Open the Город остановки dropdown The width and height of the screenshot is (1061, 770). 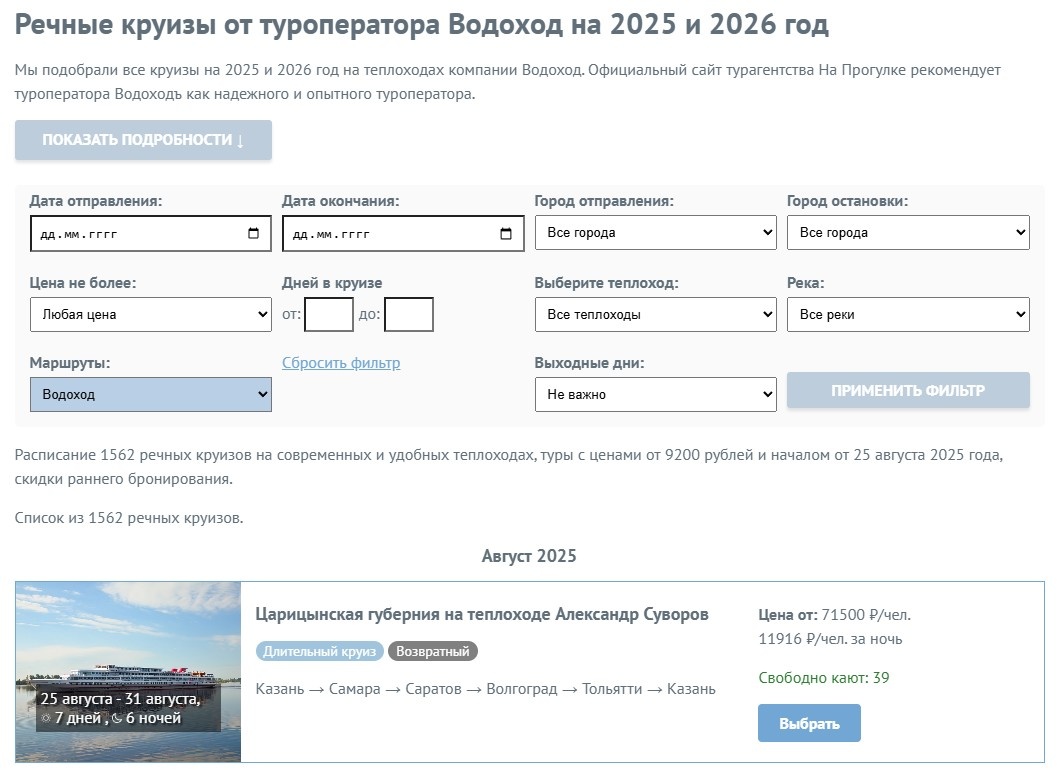point(908,232)
